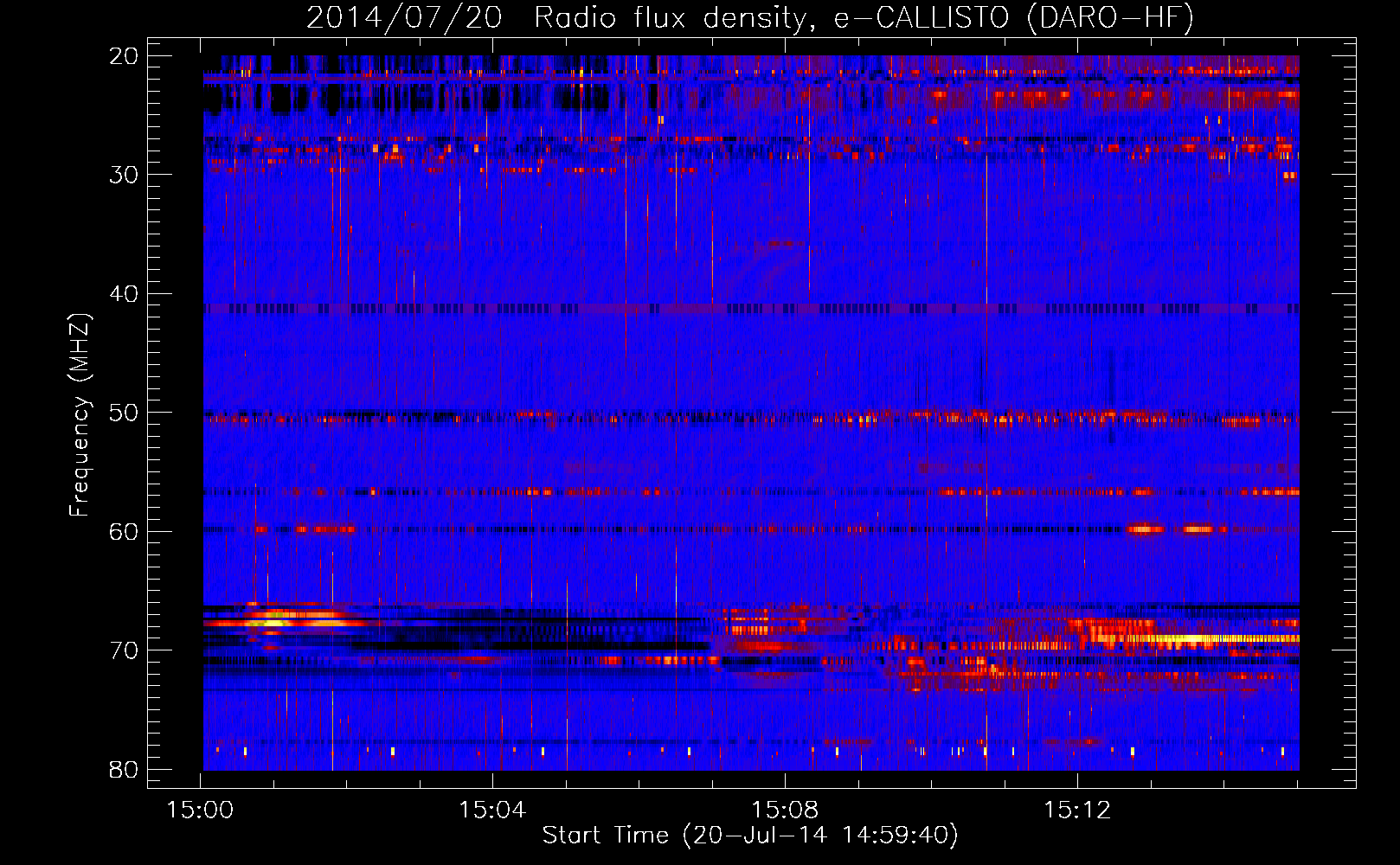Viewport: 1400px width, 865px height.
Task: Click the 'Frequency (MHZ)' axis label
Action: click(x=80, y=415)
